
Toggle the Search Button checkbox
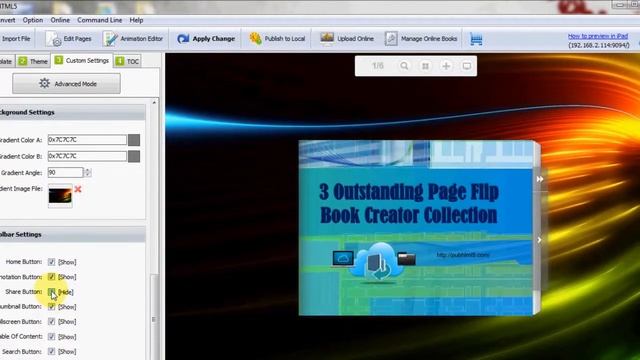click(x=51, y=351)
